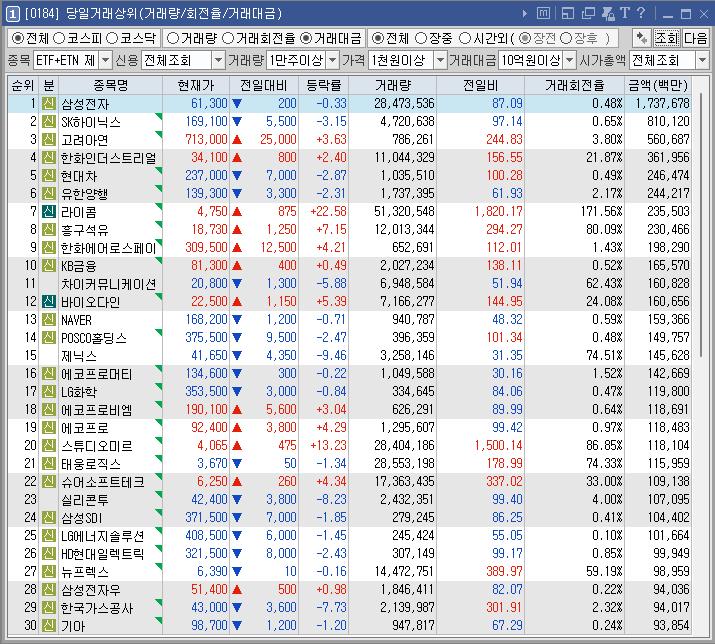Click the 신 badge next to 삼성SDI

pos(49,517)
